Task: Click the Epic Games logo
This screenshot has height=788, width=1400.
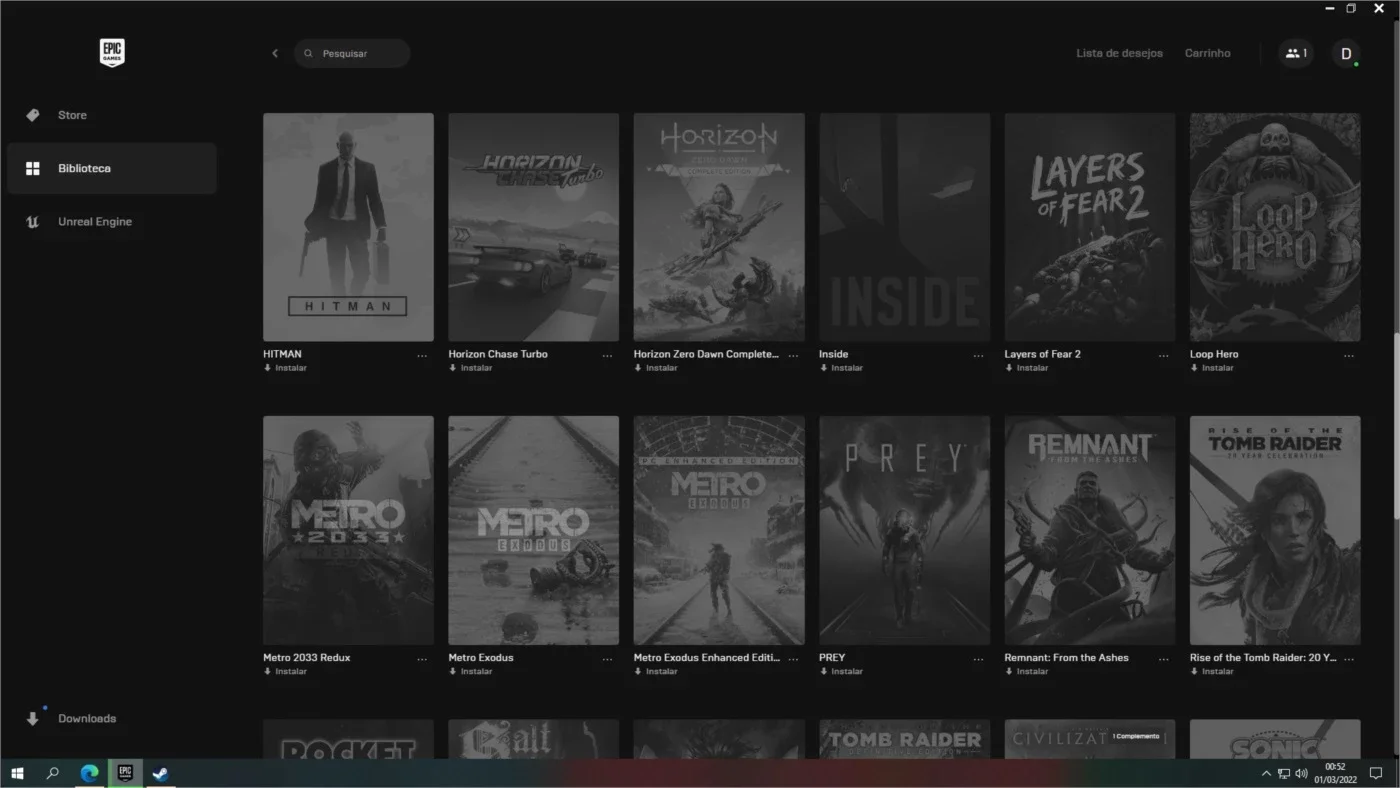Action: click(x=112, y=53)
